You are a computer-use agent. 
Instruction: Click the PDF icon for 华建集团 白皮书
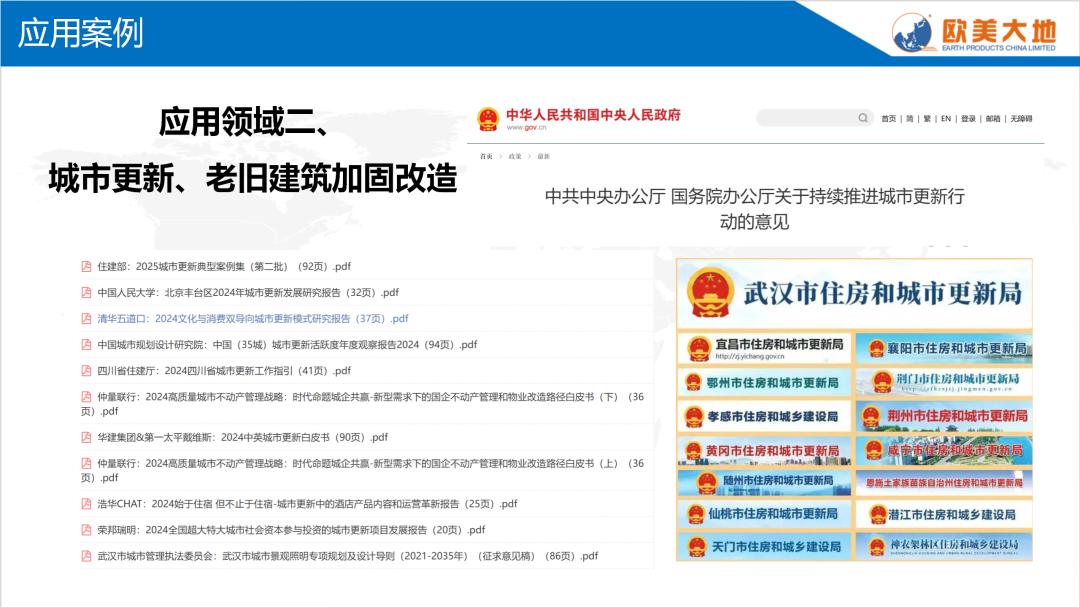click(x=87, y=437)
